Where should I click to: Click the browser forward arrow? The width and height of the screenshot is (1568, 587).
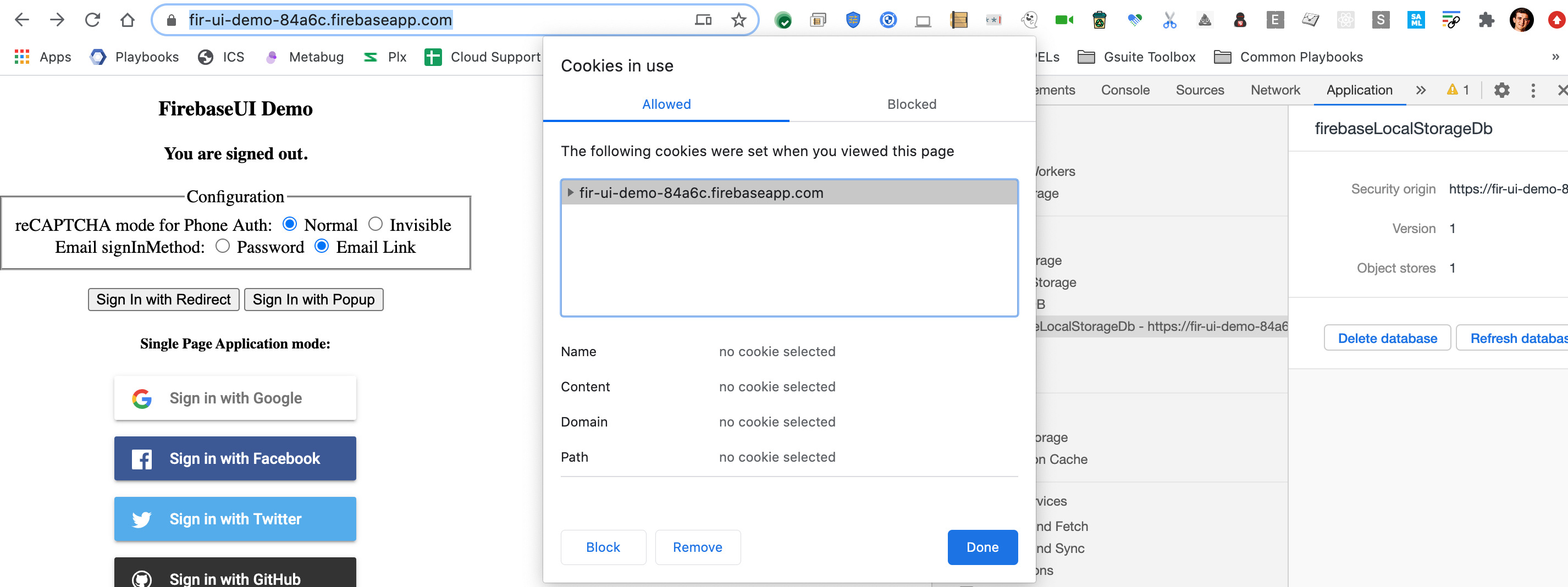click(57, 20)
